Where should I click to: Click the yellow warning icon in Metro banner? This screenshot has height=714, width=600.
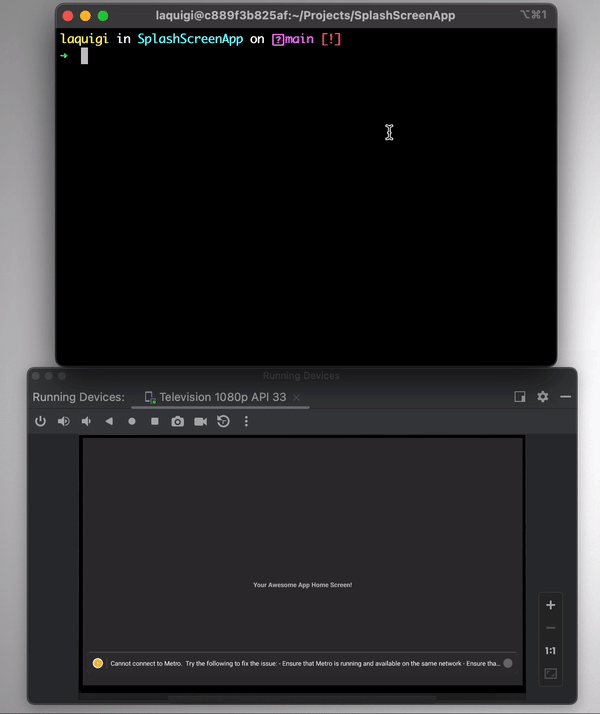point(98,663)
